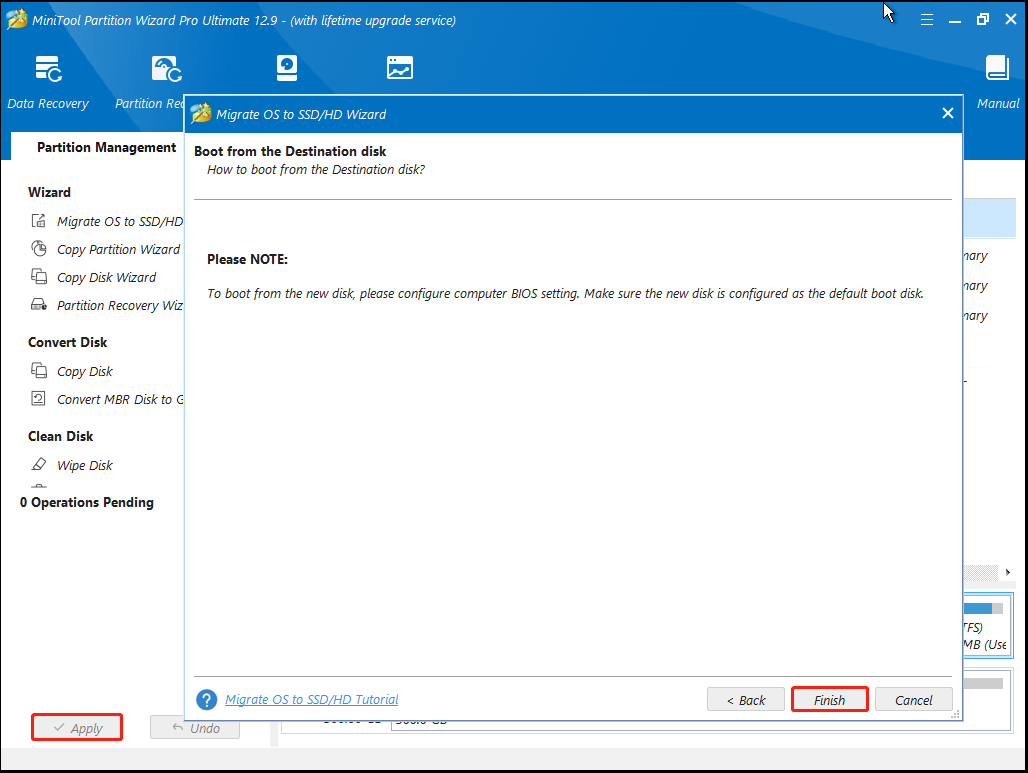Click the MiniTool app logo in title bar
Image resolution: width=1028 pixels, height=773 pixels.
16,20
